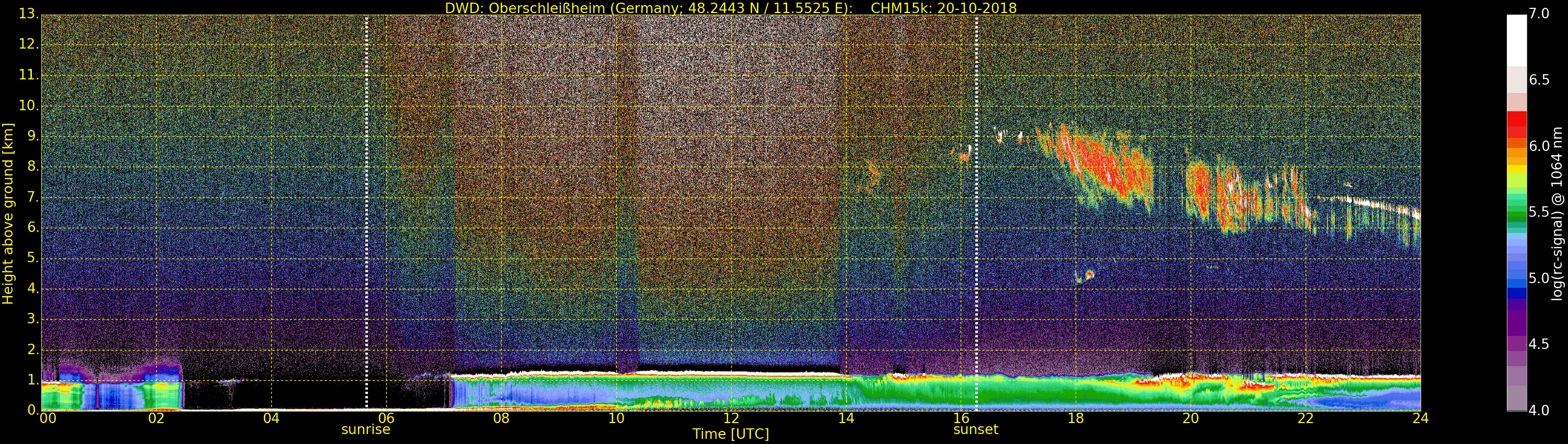This screenshot has height=444, width=1568.
Task: Click the '4.' height tick label
Action: point(33,288)
